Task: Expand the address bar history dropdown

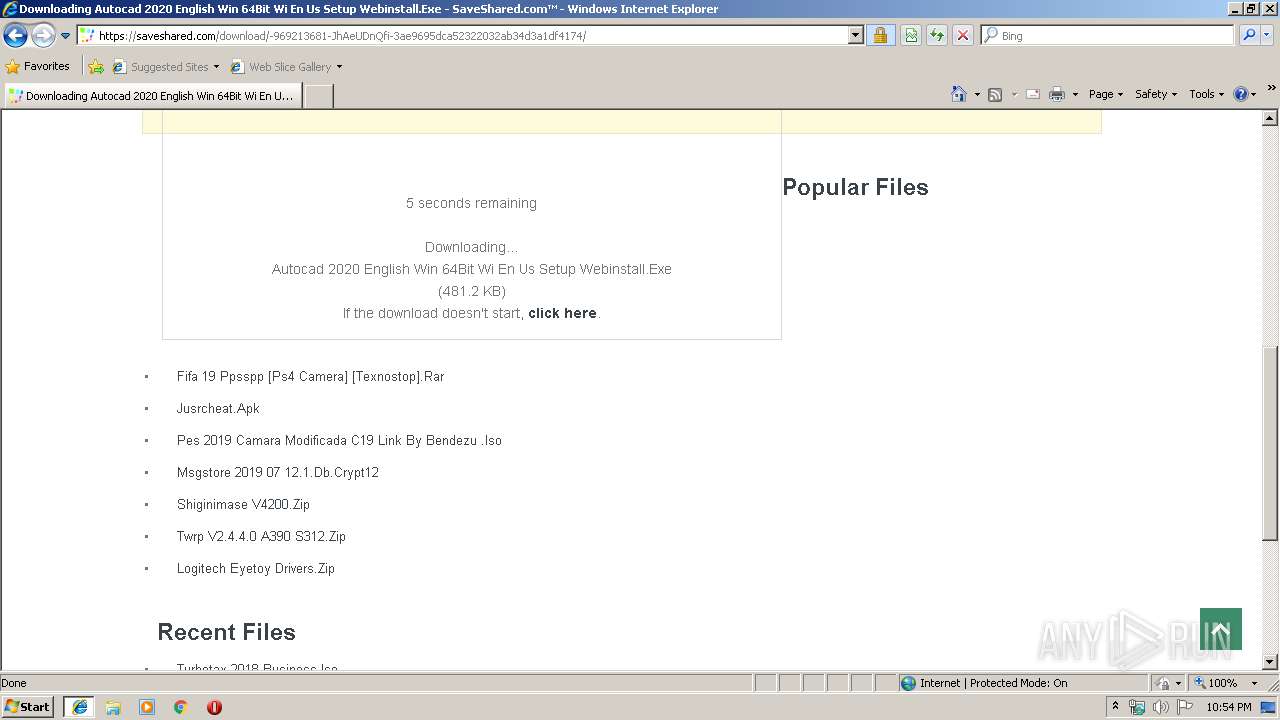Action: 856,36
